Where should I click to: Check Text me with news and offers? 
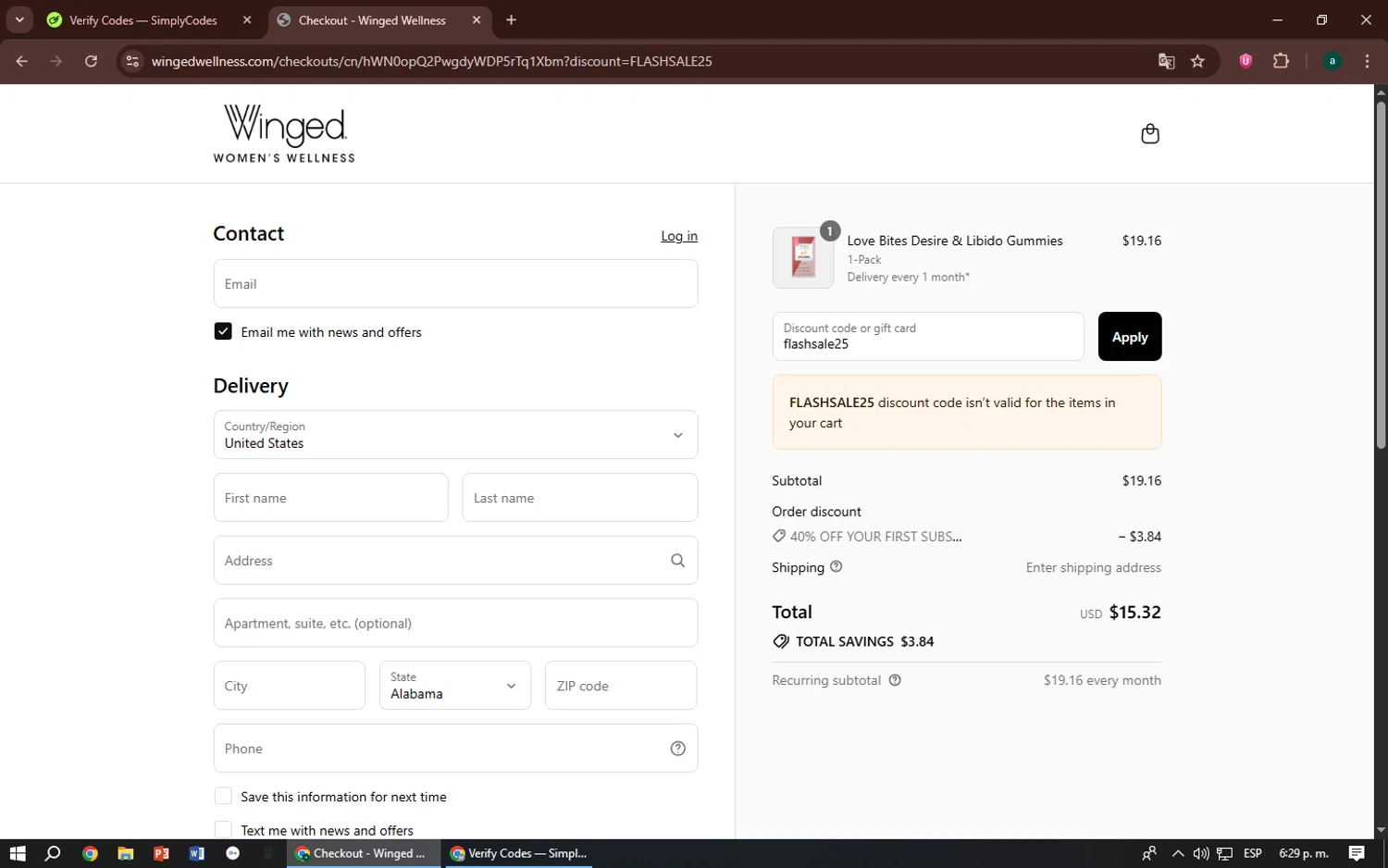click(223, 830)
